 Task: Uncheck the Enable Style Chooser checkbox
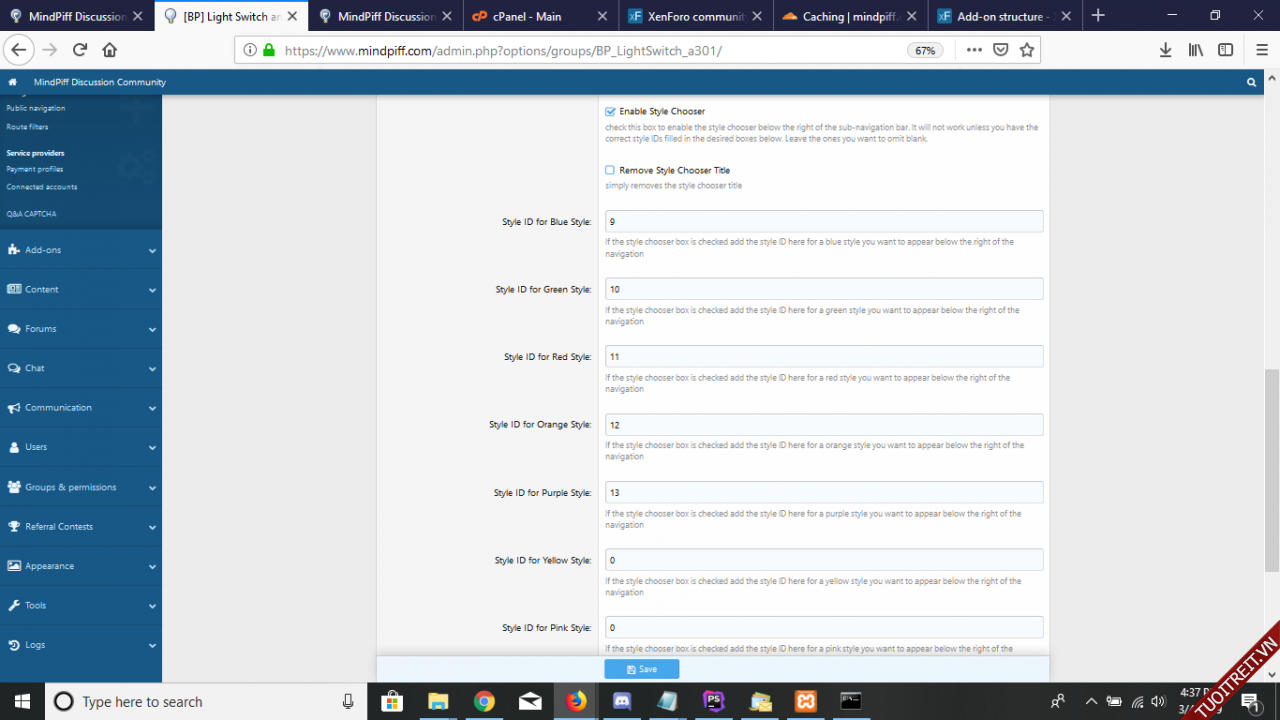tap(610, 112)
